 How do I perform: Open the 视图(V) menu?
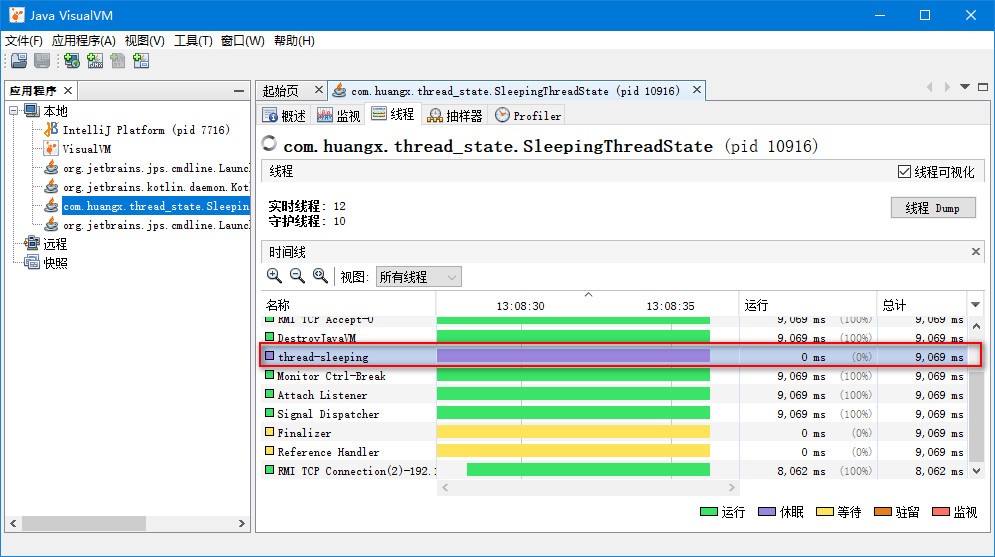145,41
